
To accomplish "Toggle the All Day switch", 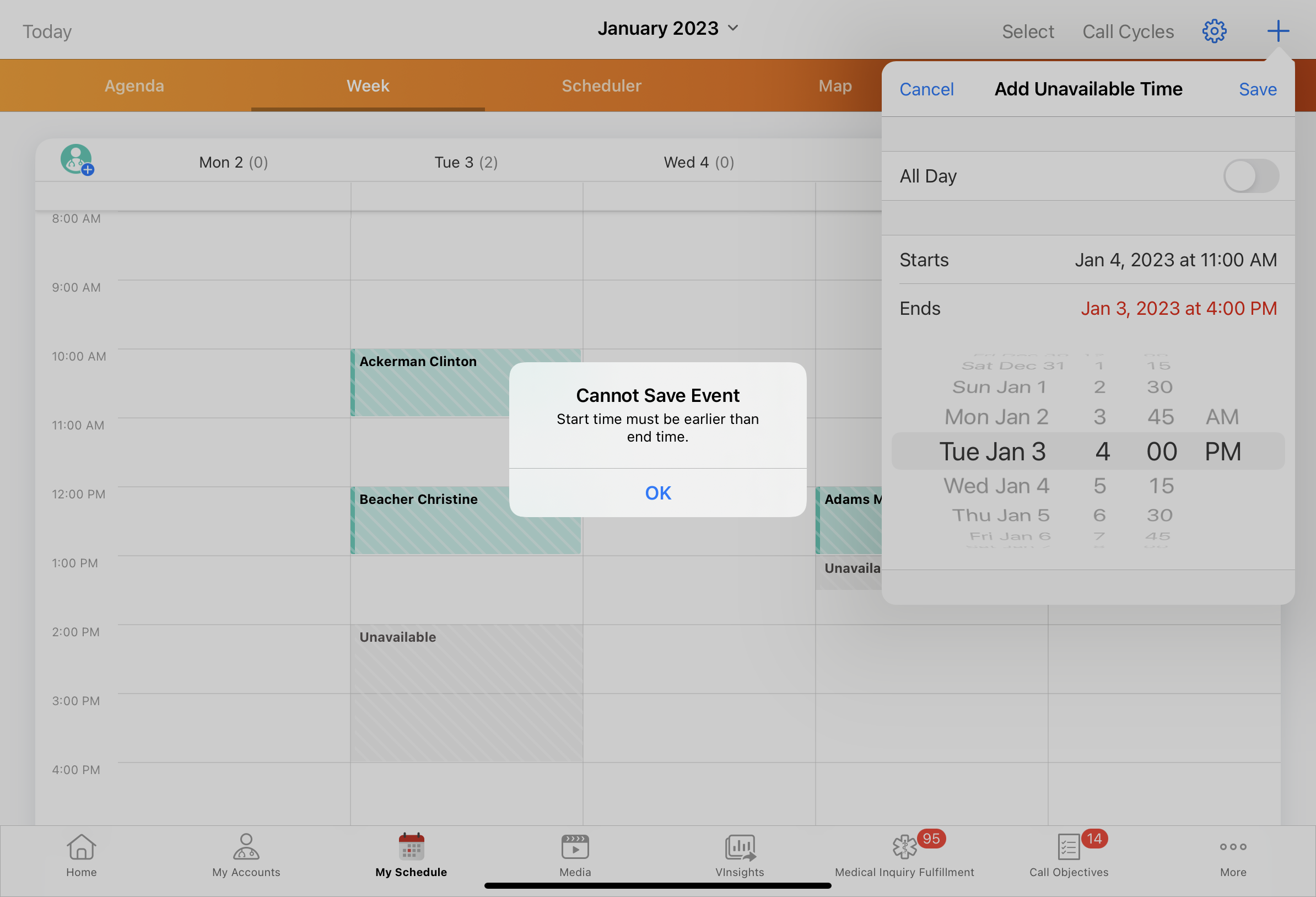I will 1250,176.
